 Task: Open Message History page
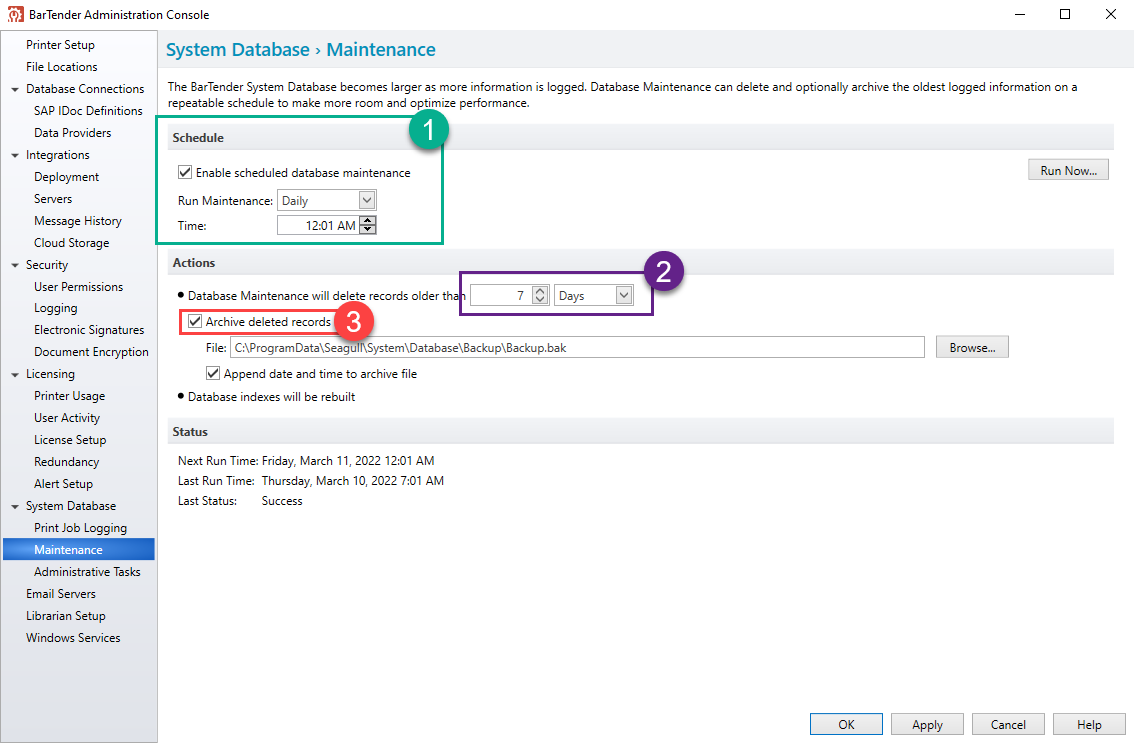(77, 221)
